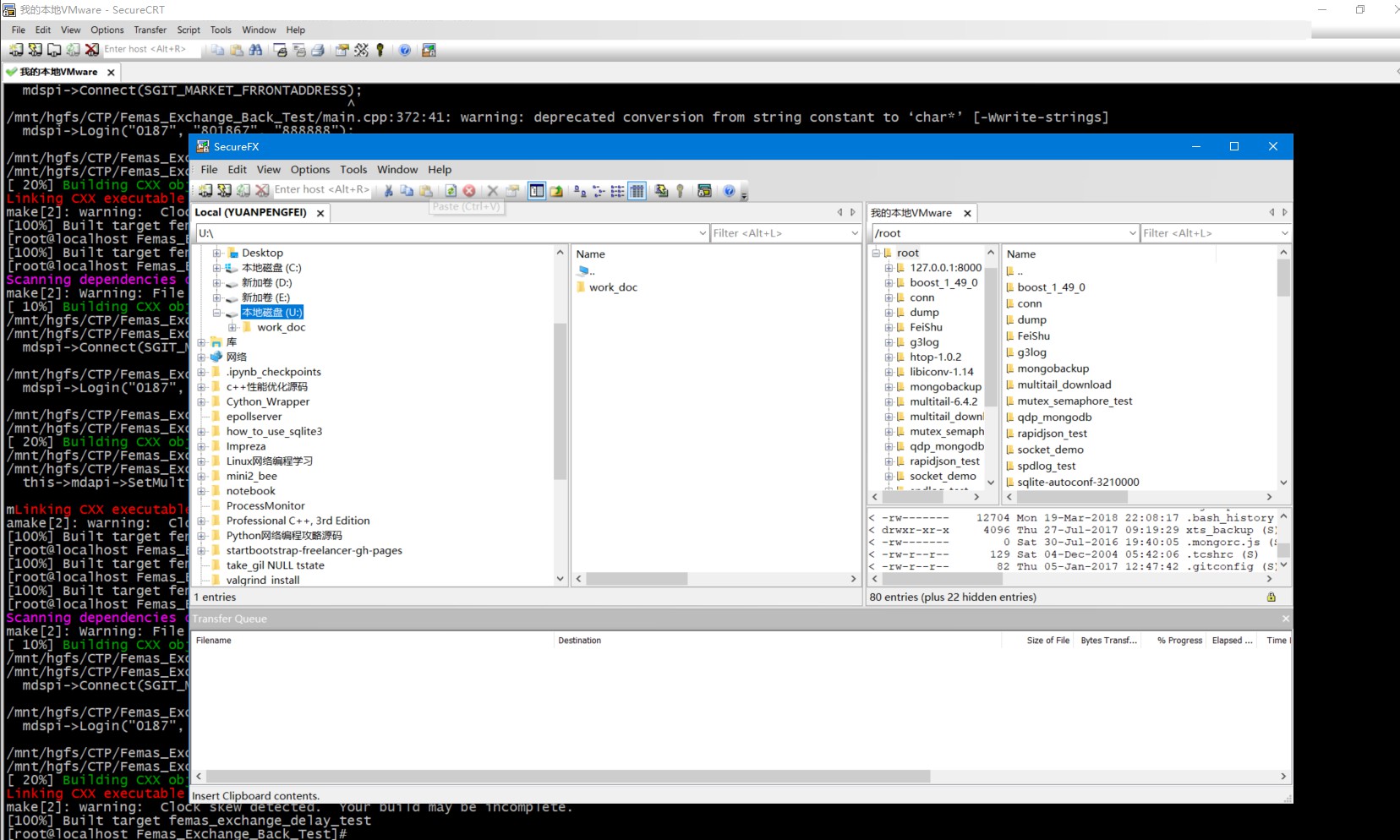Click the key icon in SecureCRT toolbar

[380, 50]
